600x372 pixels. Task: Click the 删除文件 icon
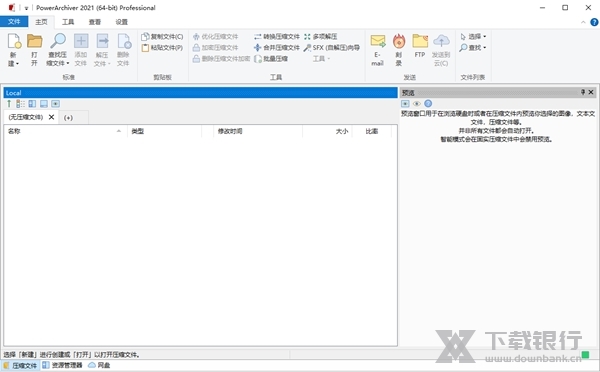point(124,41)
